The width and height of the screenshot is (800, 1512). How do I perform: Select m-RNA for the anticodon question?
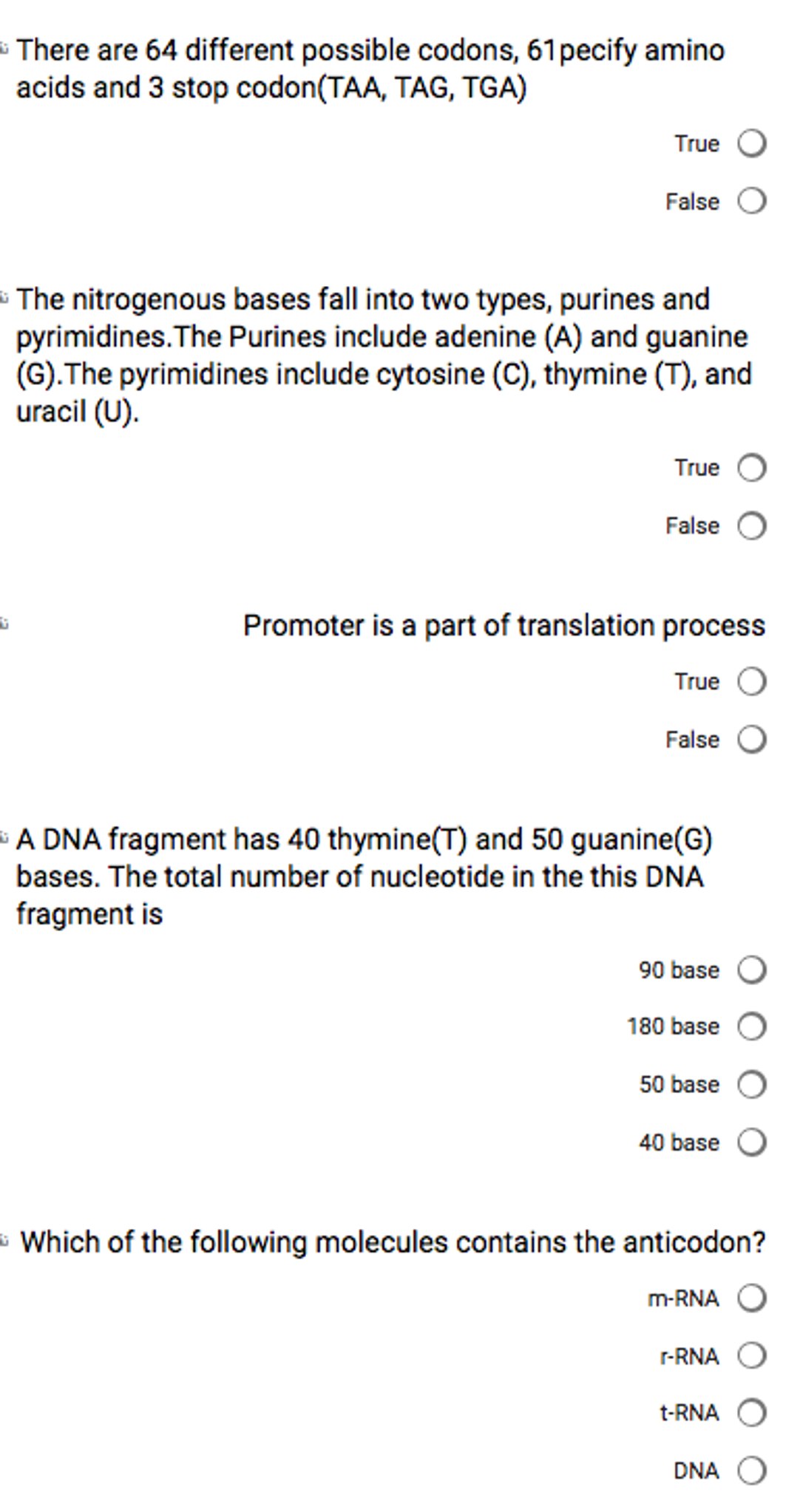point(753,1298)
